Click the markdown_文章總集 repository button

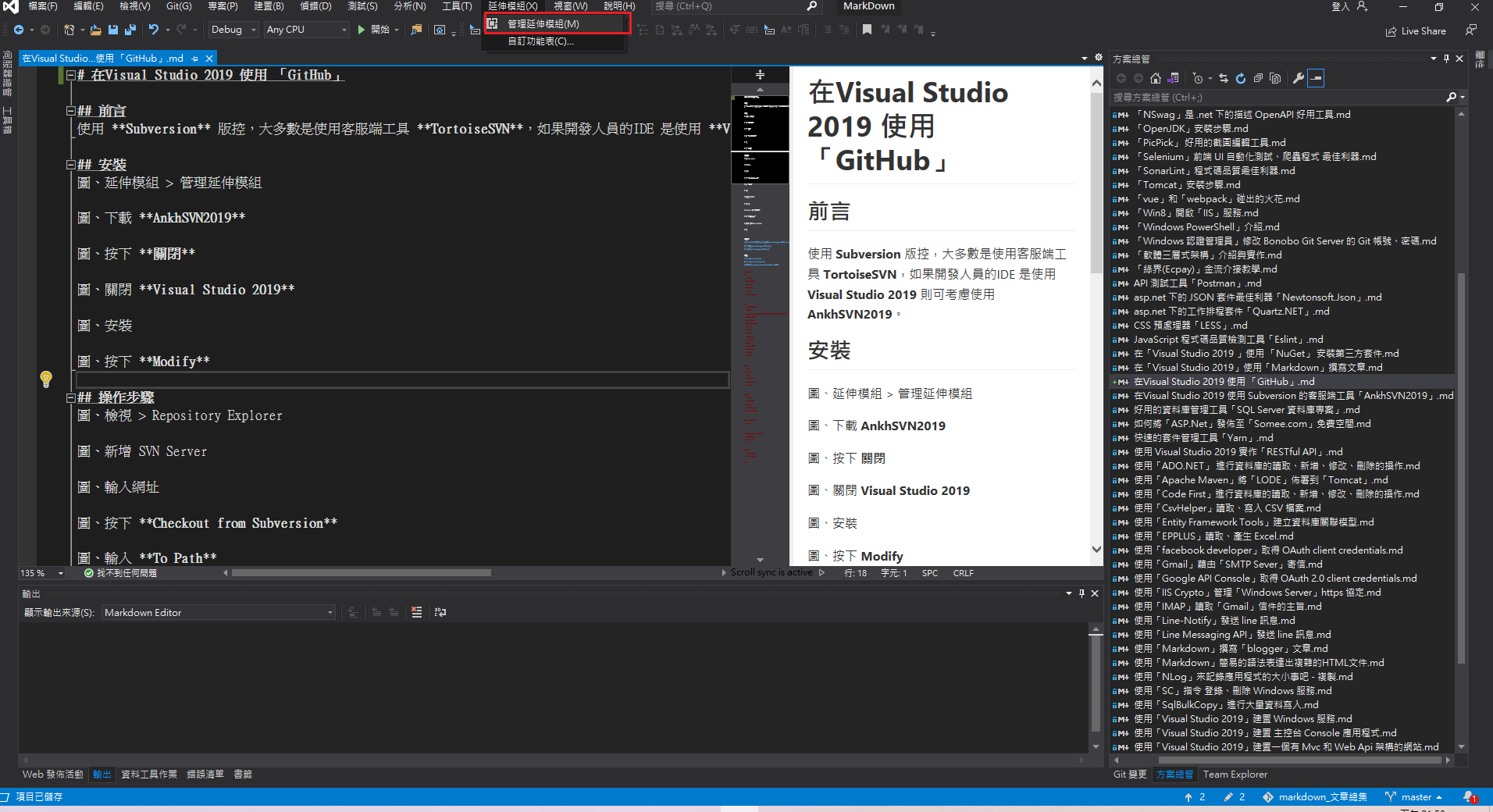(x=1315, y=797)
